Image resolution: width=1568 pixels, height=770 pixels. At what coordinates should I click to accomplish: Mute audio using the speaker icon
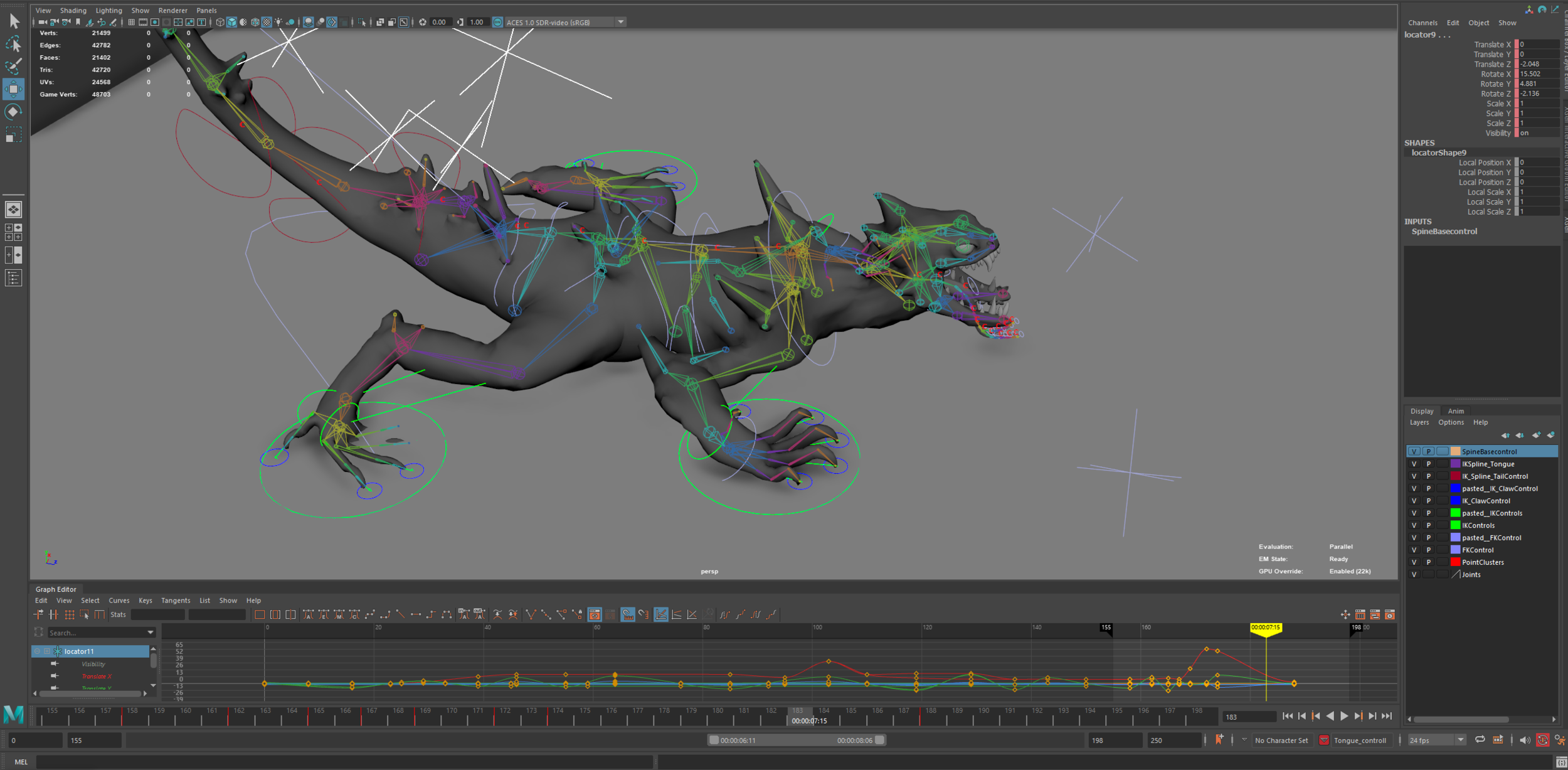click(x=1524, y=740)
